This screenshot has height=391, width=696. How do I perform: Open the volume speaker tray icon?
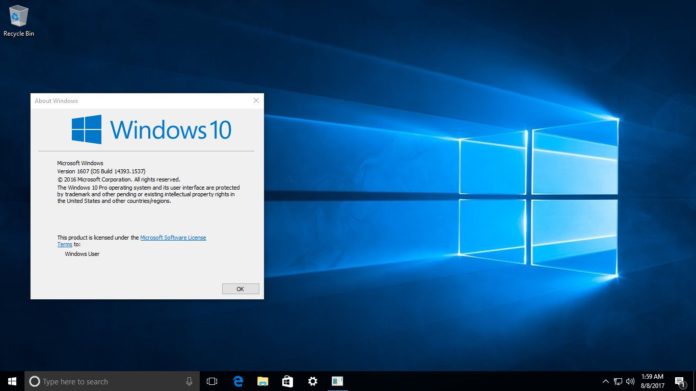[x=630, y=381]
